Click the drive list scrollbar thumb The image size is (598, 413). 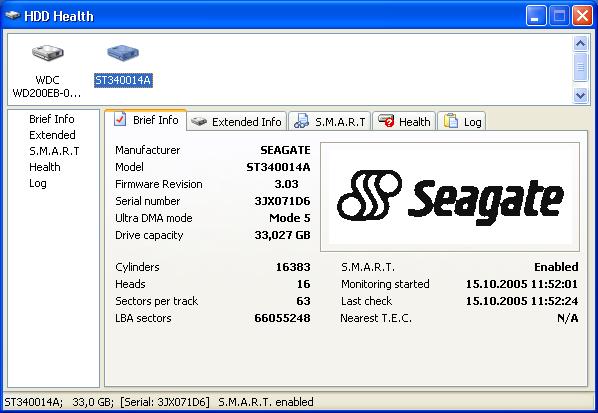point(580,67)
